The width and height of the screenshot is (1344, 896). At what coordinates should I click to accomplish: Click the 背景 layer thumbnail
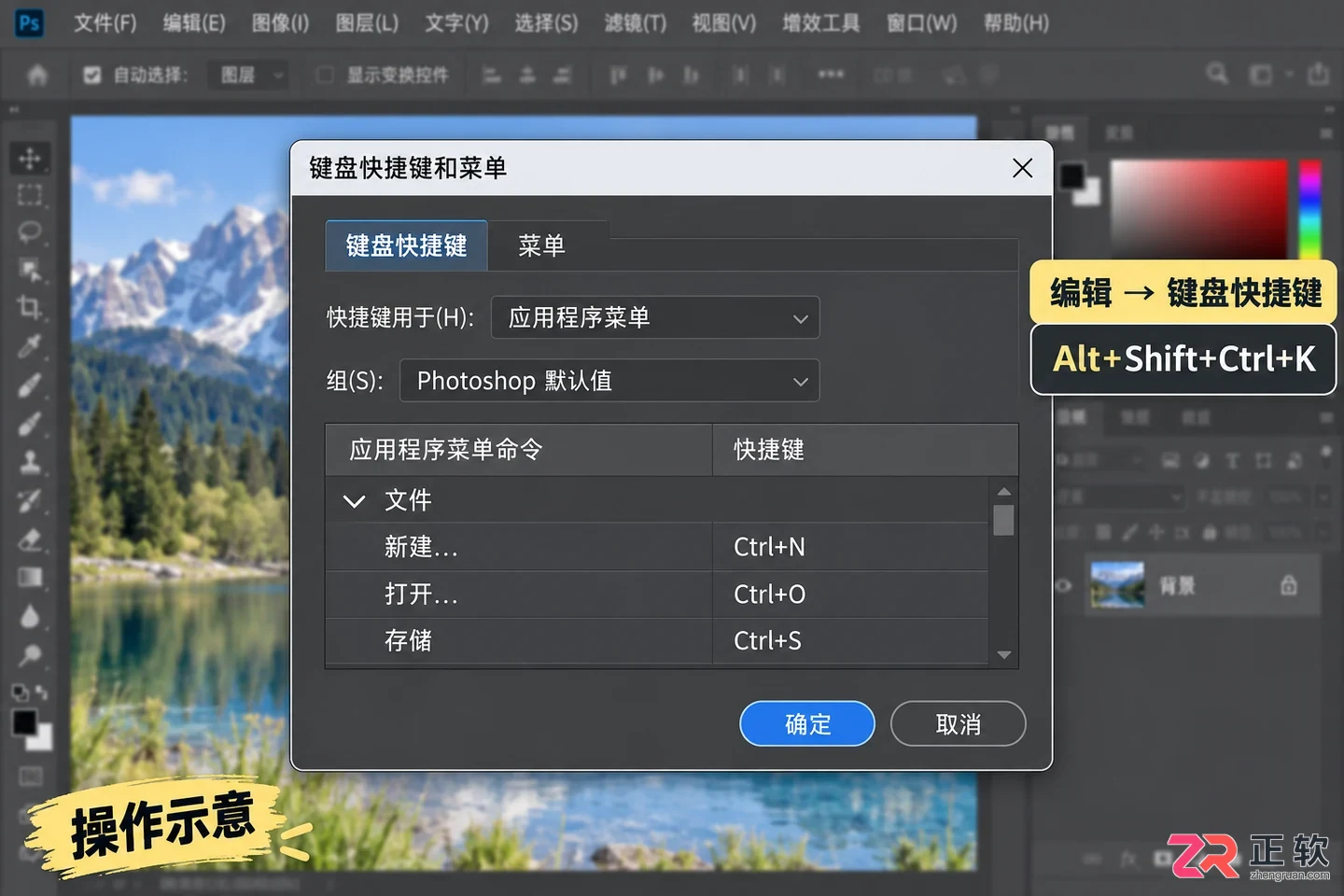point(1117,585)
